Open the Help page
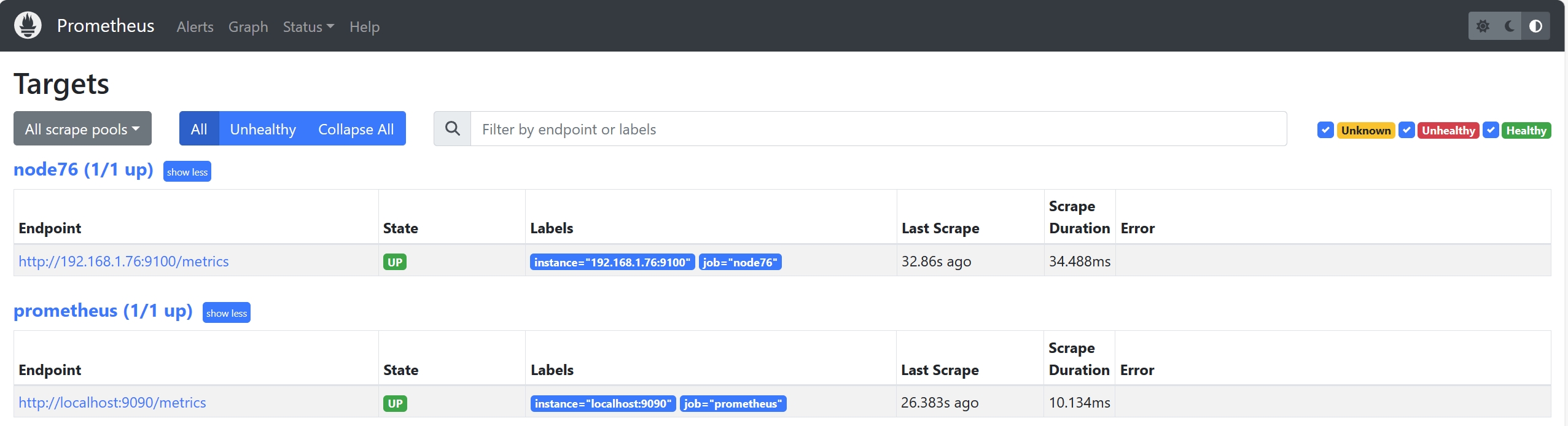 tap(365, 27)
